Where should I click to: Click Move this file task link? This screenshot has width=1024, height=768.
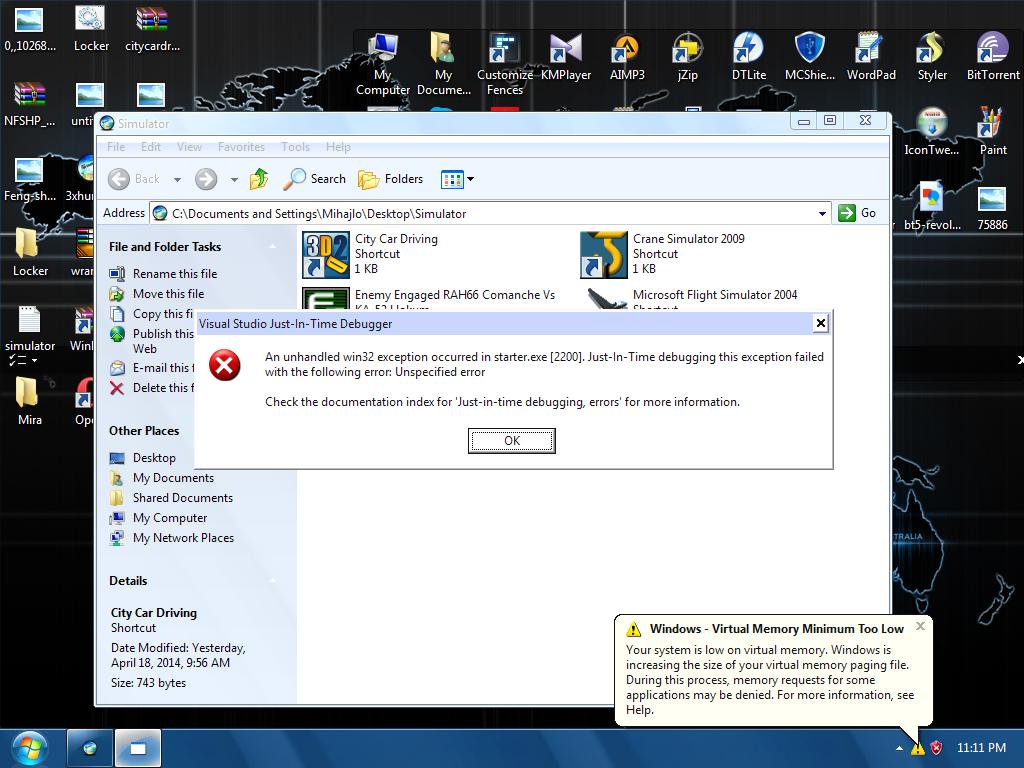click(168, 294)
